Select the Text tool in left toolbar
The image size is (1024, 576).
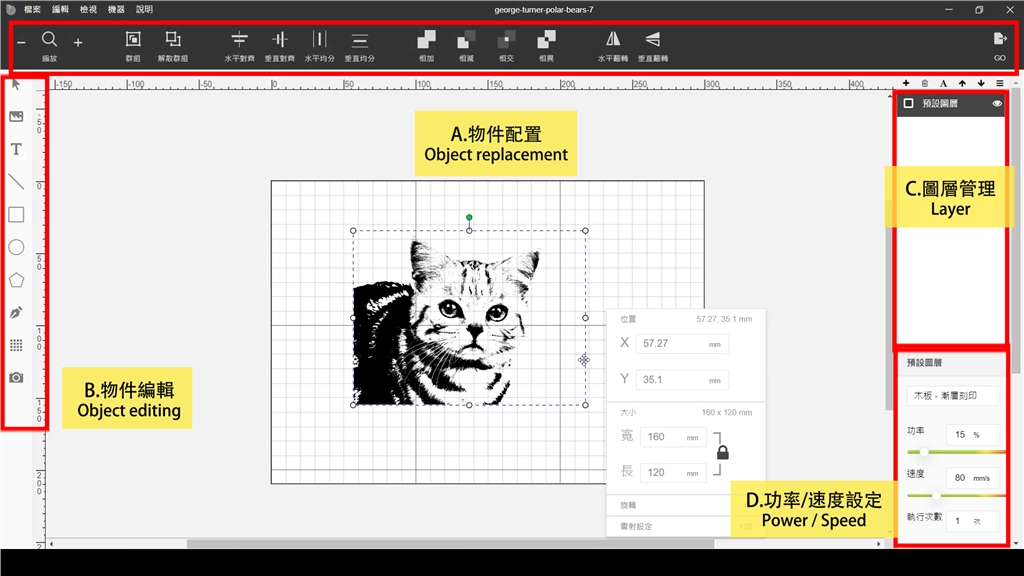coord(16,150)
